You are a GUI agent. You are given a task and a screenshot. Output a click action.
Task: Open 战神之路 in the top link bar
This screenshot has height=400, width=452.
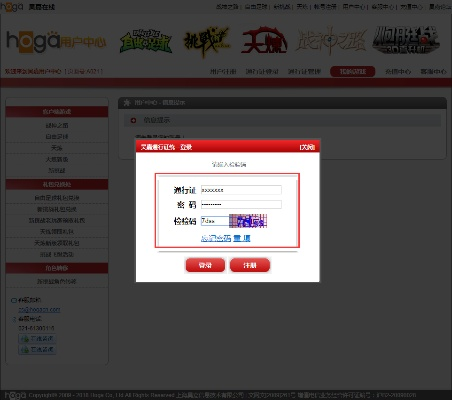tap(227, 7)
